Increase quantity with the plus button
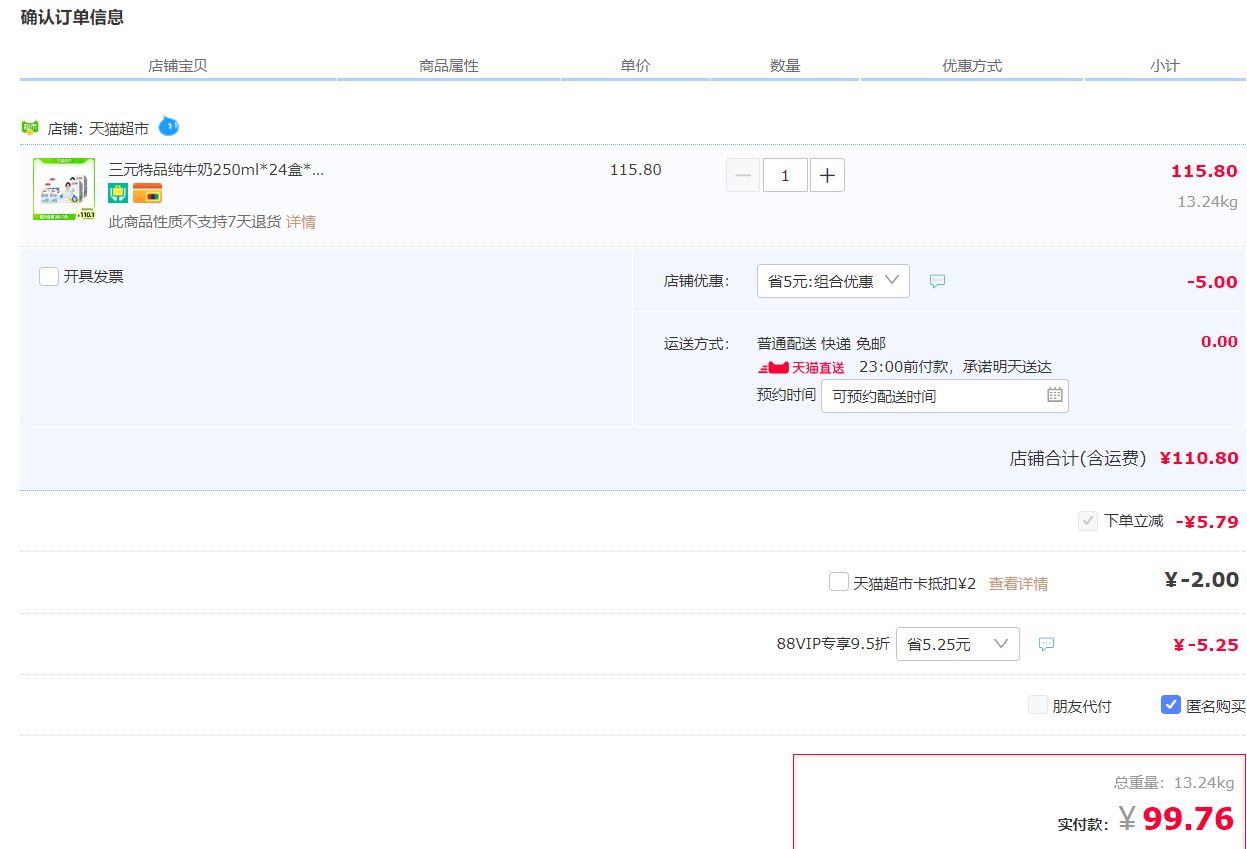1247x849 pixels. click(x=827, y=176)
